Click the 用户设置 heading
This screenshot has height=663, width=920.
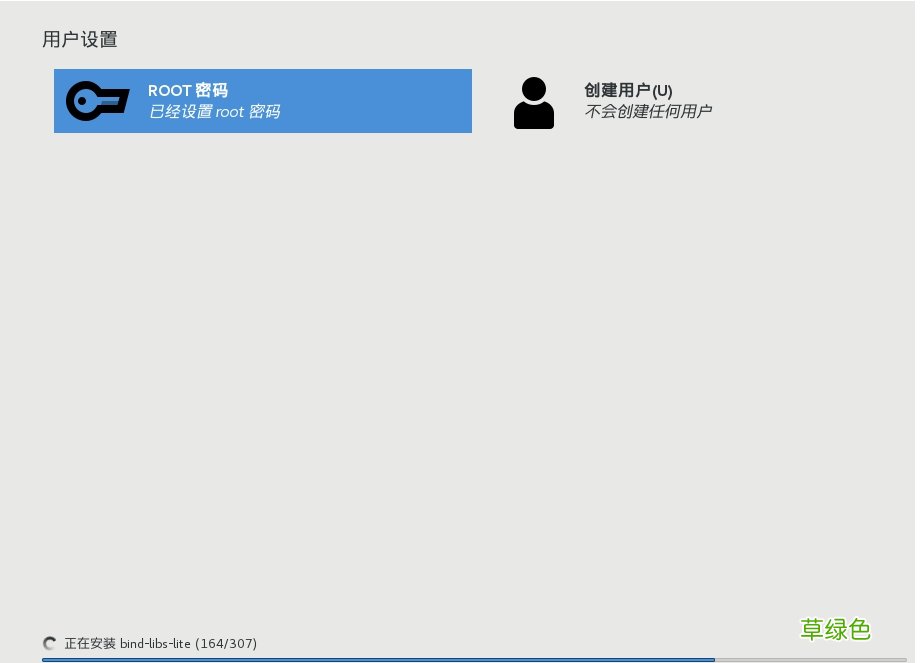80,40
